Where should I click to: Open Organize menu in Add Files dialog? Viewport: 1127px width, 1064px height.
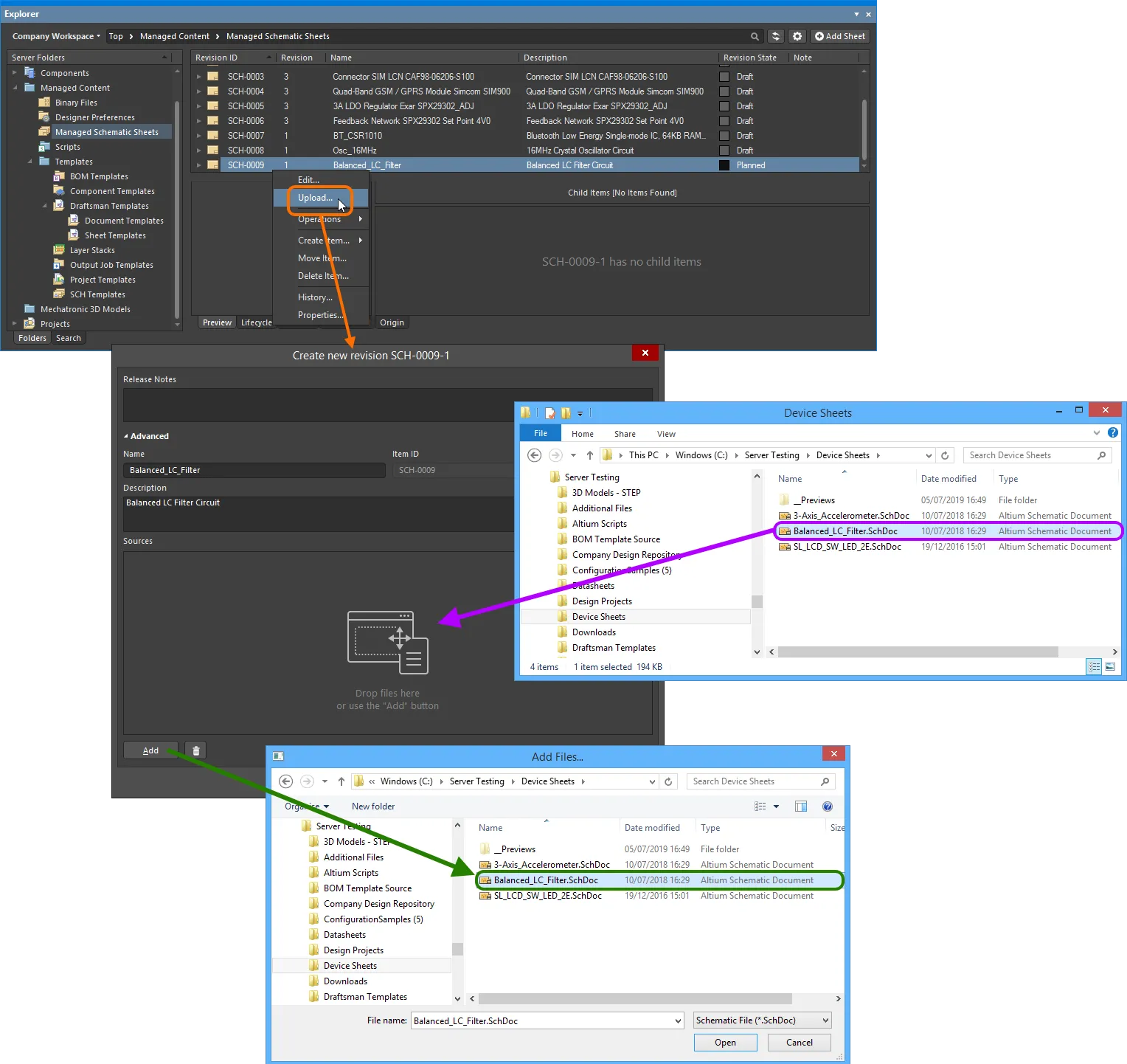click(x=307, y=806)
